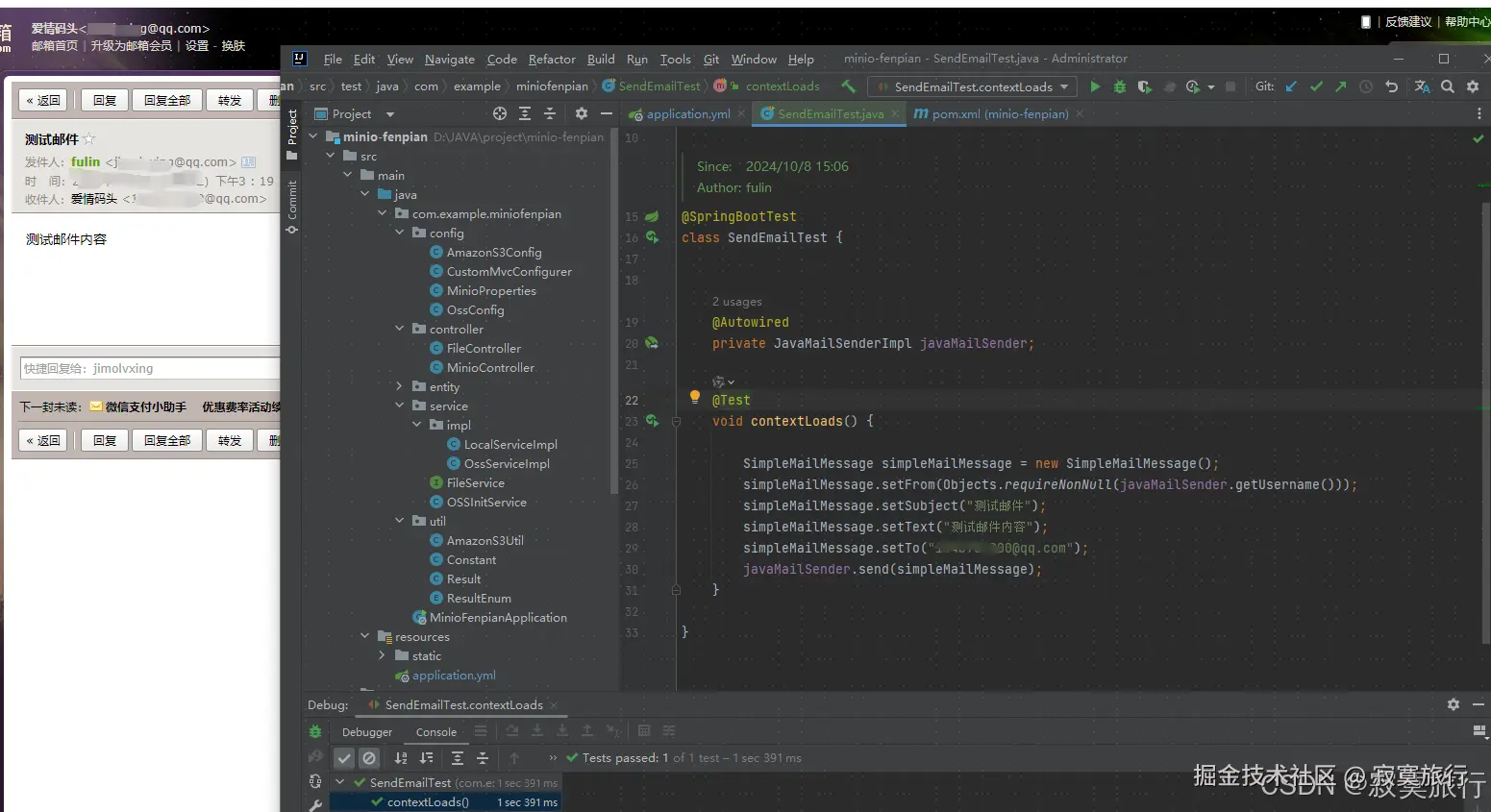Image resolution: width=1491 pixels, height=812 pixels.
Task: Expand the entity package folder
Action: click(x=400, y=386)
